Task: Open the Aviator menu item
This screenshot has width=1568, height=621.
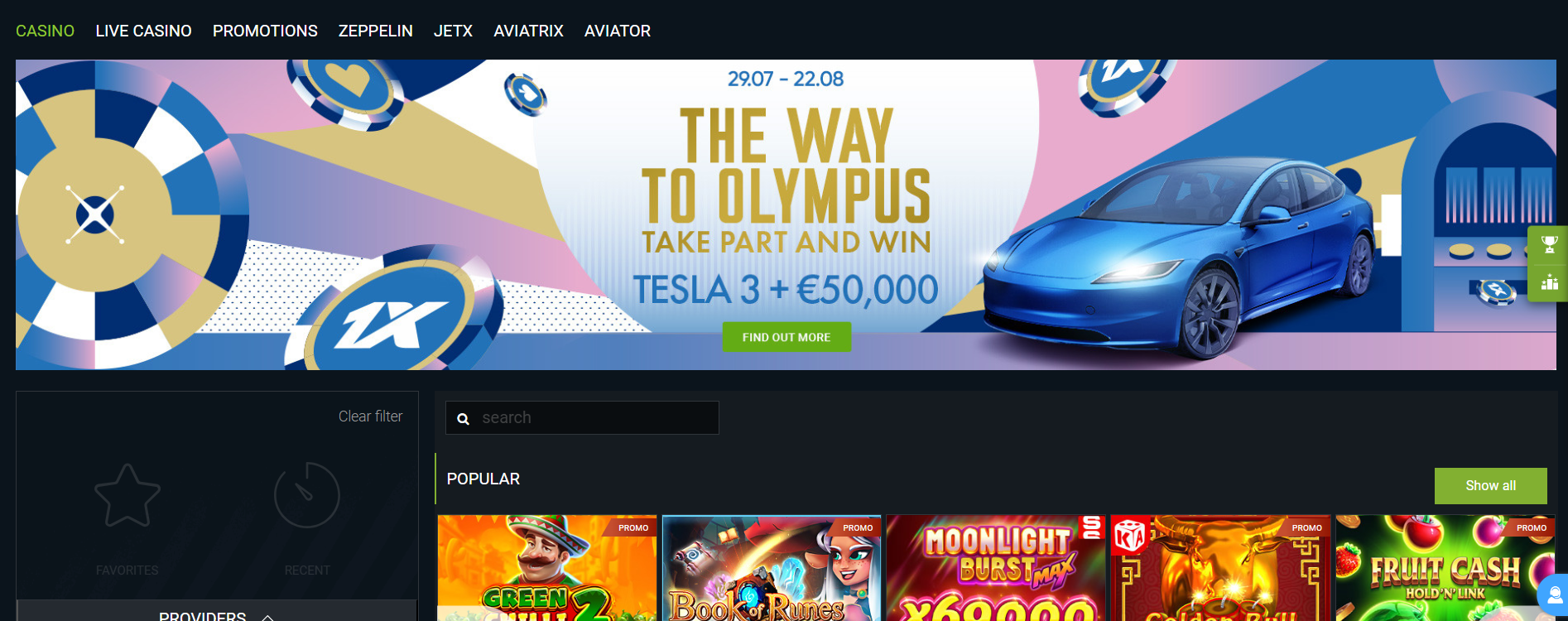Action: click(618, 31)
